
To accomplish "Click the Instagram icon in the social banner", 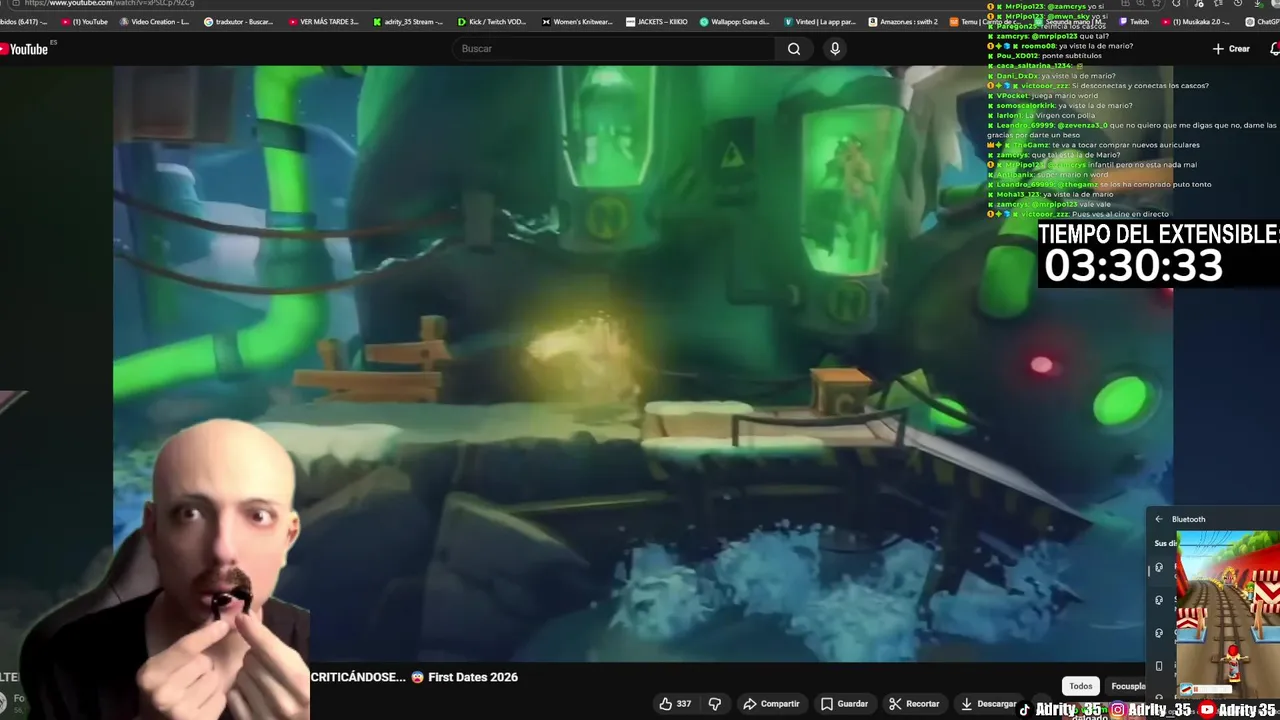I will click(1117, 710).
